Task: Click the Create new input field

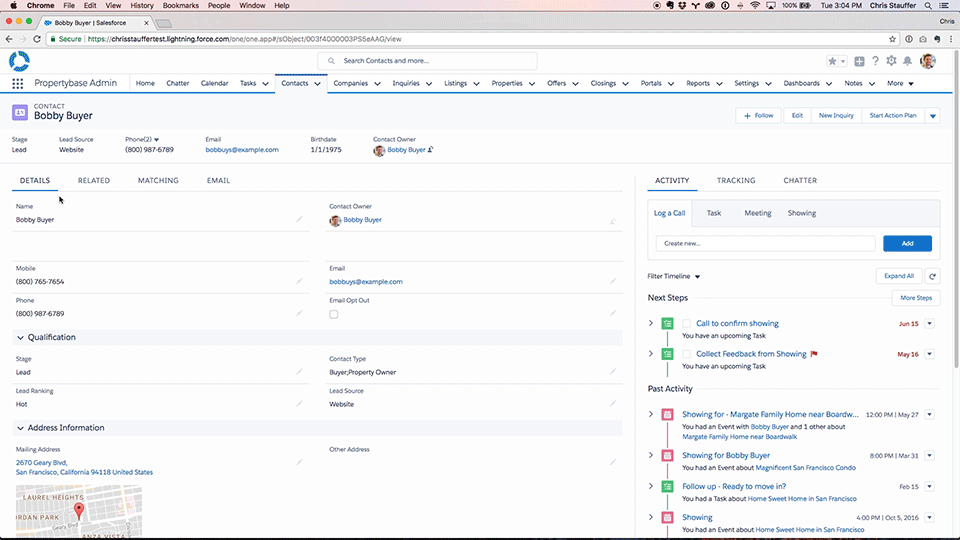Action: tap(765, 244)
